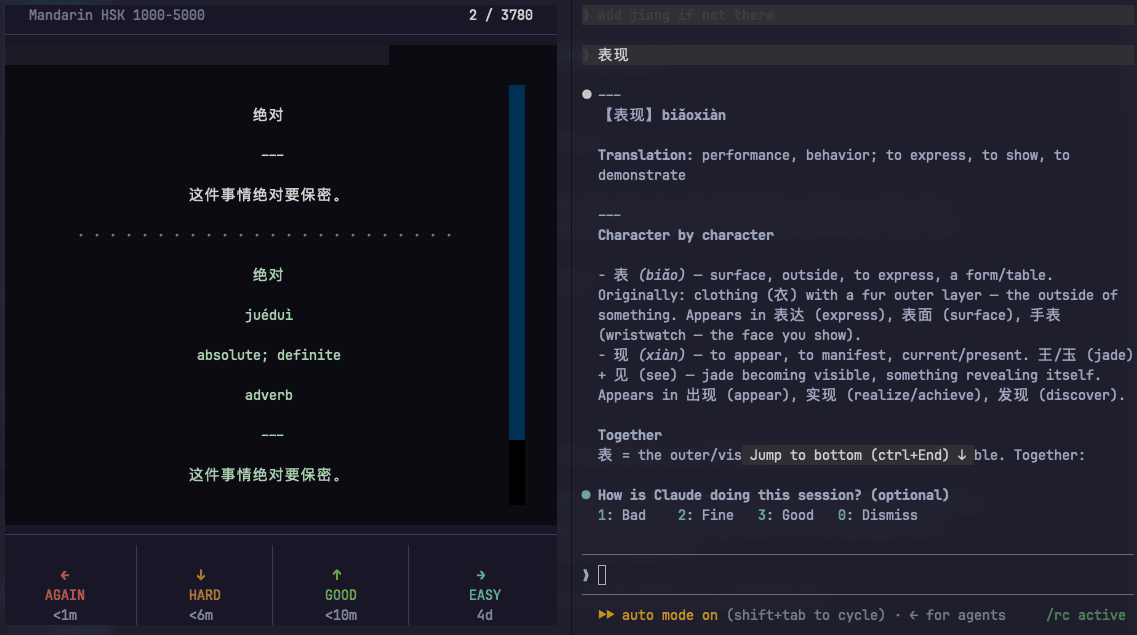
Task: Click the 'Together' heading
Action: point(629,435)
